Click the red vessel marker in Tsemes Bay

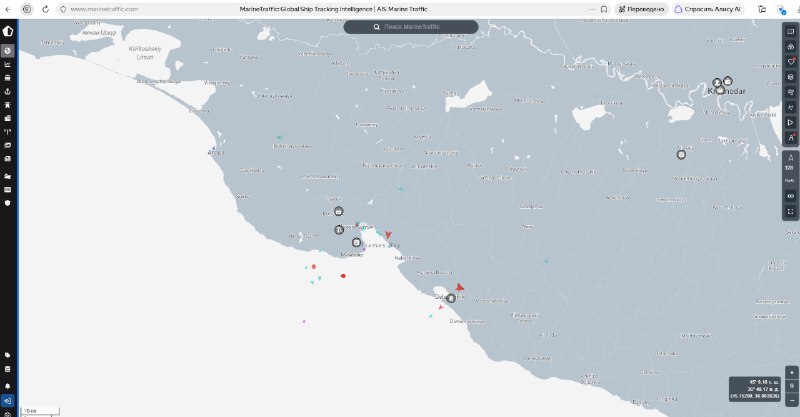pyautogui.click(x=388, y=235)
